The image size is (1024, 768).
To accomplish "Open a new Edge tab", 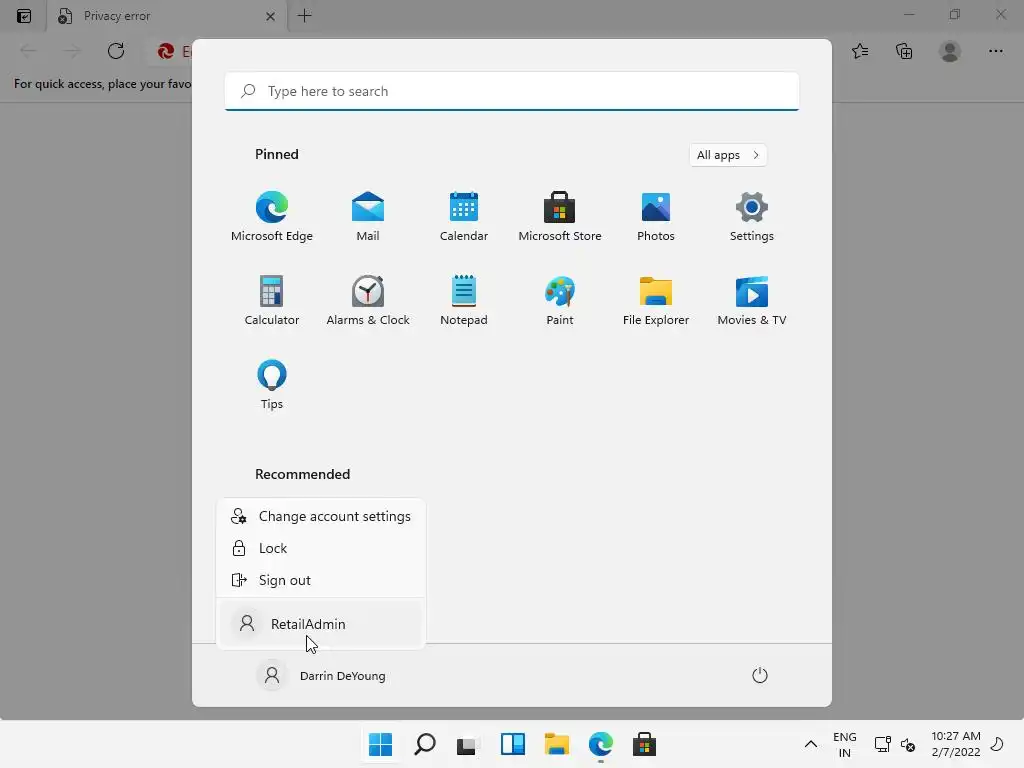I will (x=304, y=16).
